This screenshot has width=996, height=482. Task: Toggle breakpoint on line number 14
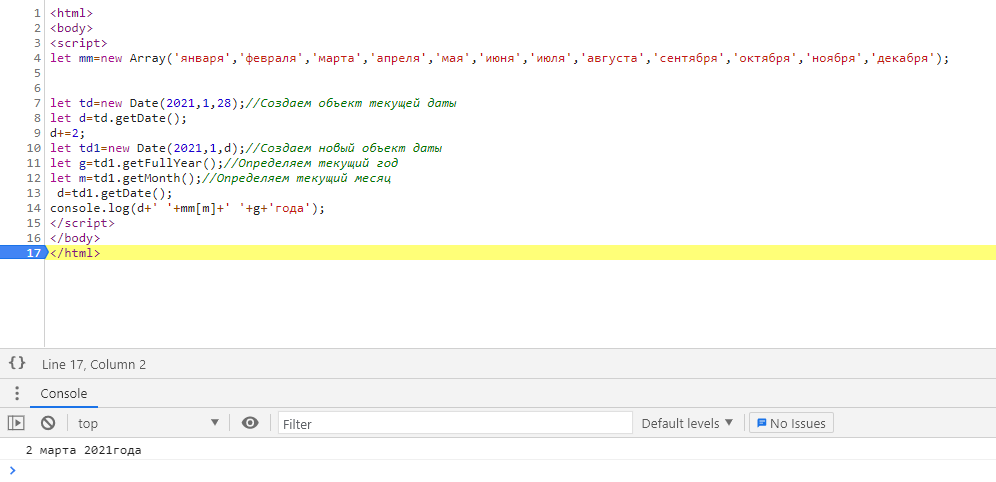point(34,208)
